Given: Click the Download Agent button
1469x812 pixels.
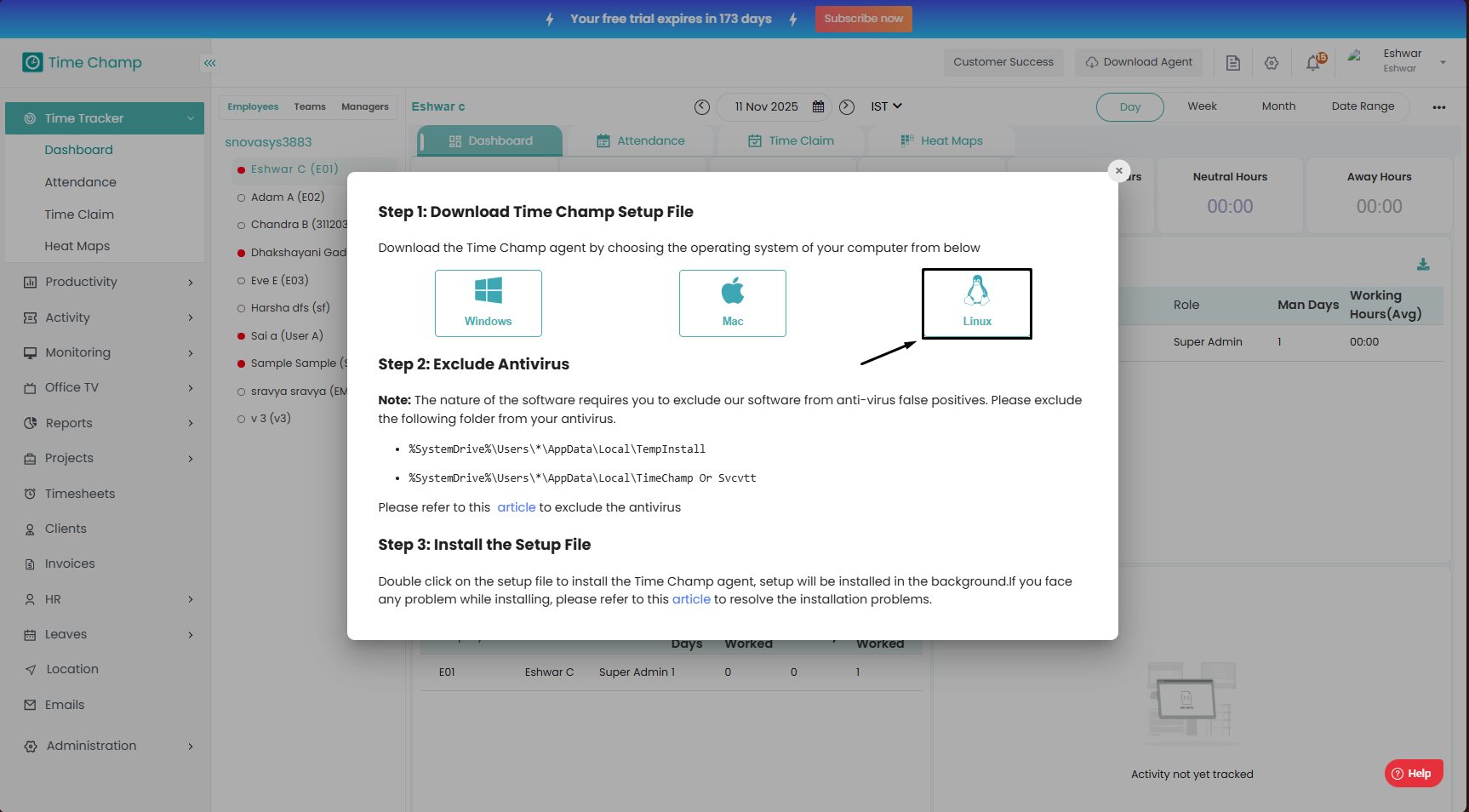Looking at the screenshot, I should [x=1139, y=62].
